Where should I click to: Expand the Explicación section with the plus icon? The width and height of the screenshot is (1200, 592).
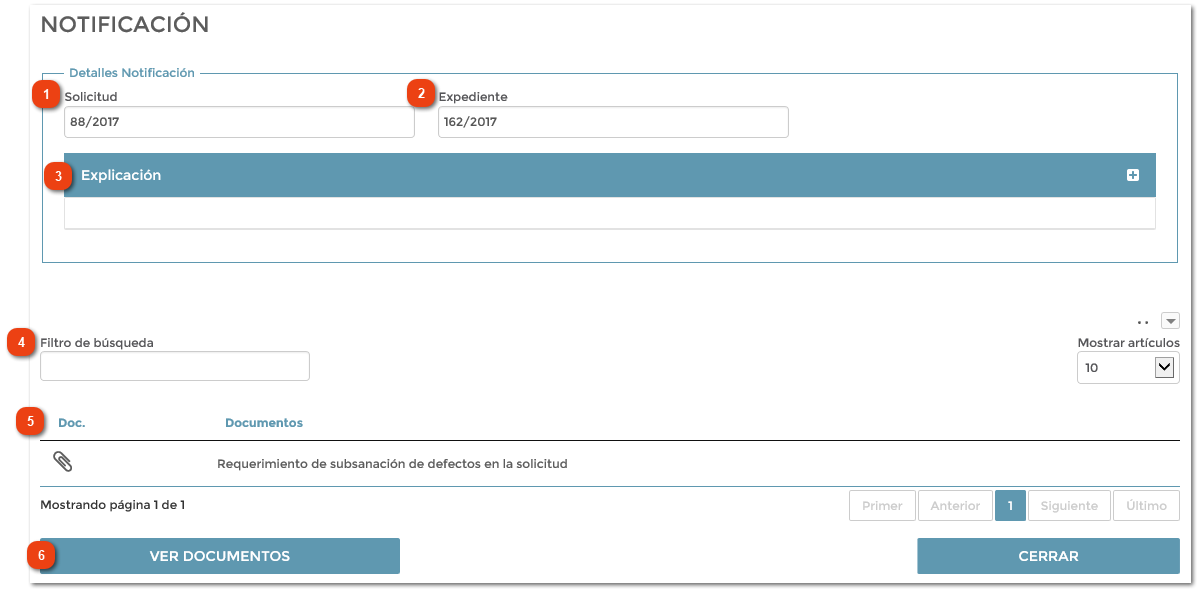[1133, 174]
